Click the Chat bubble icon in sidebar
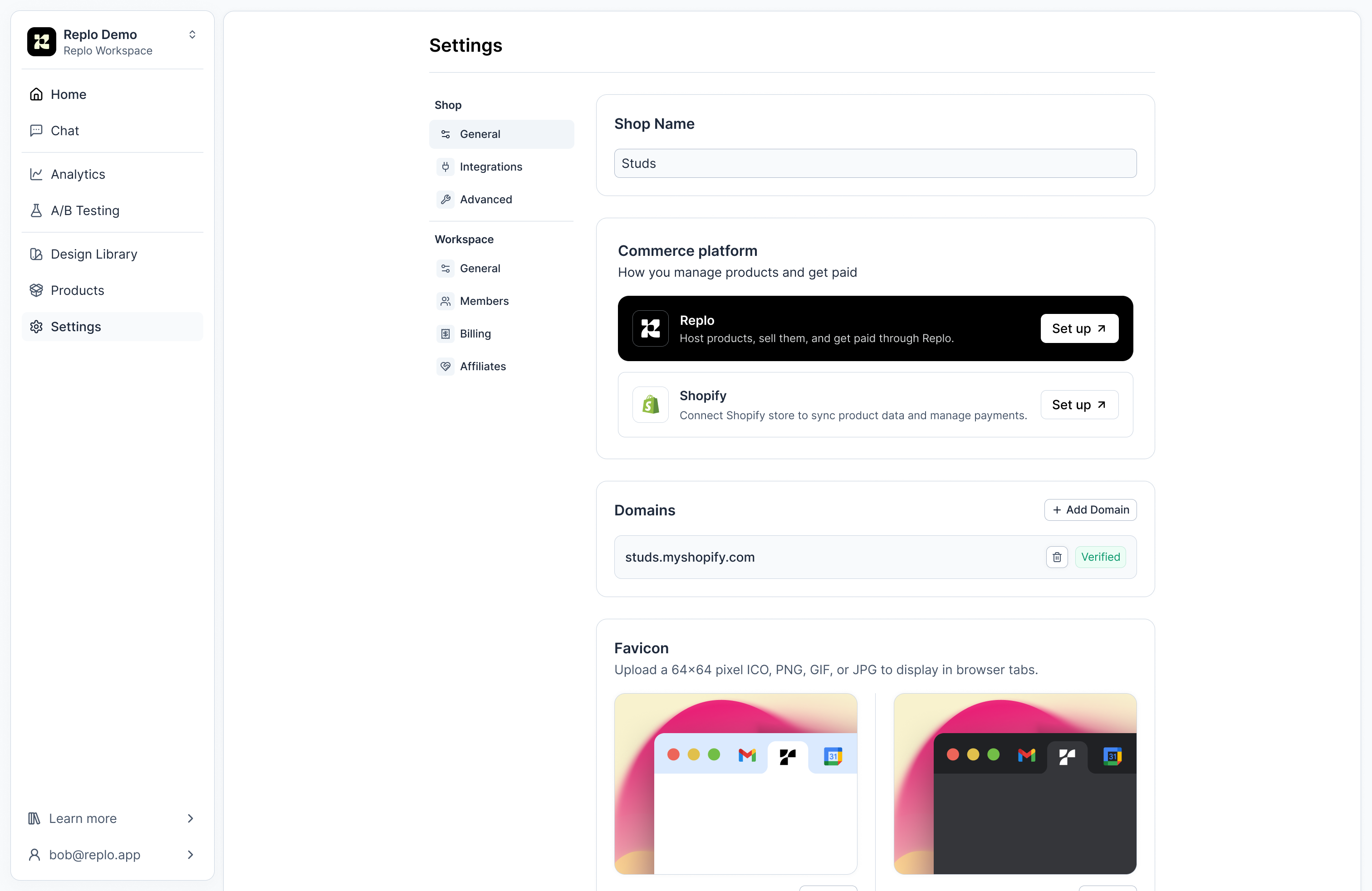Viewport: 1372px width, 891px height. pyautogui.click(x=36, y=131)
